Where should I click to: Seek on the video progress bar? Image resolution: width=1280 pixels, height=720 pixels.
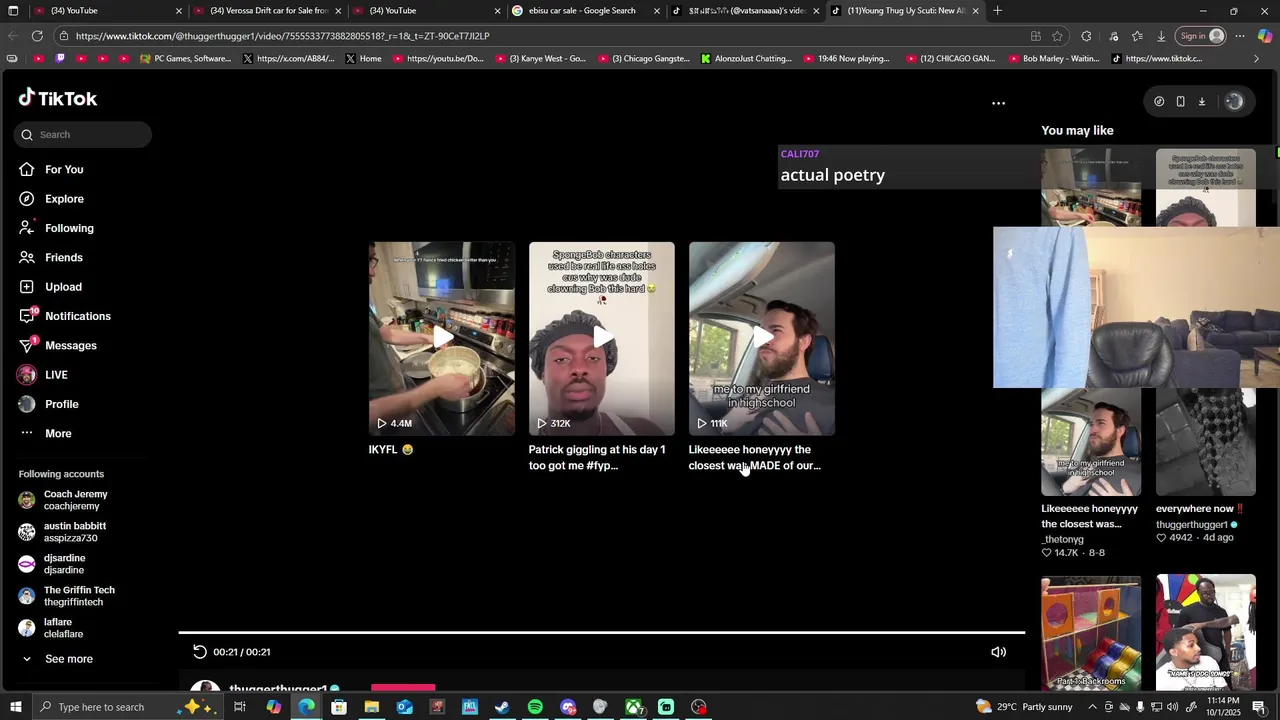coord(602,633)
